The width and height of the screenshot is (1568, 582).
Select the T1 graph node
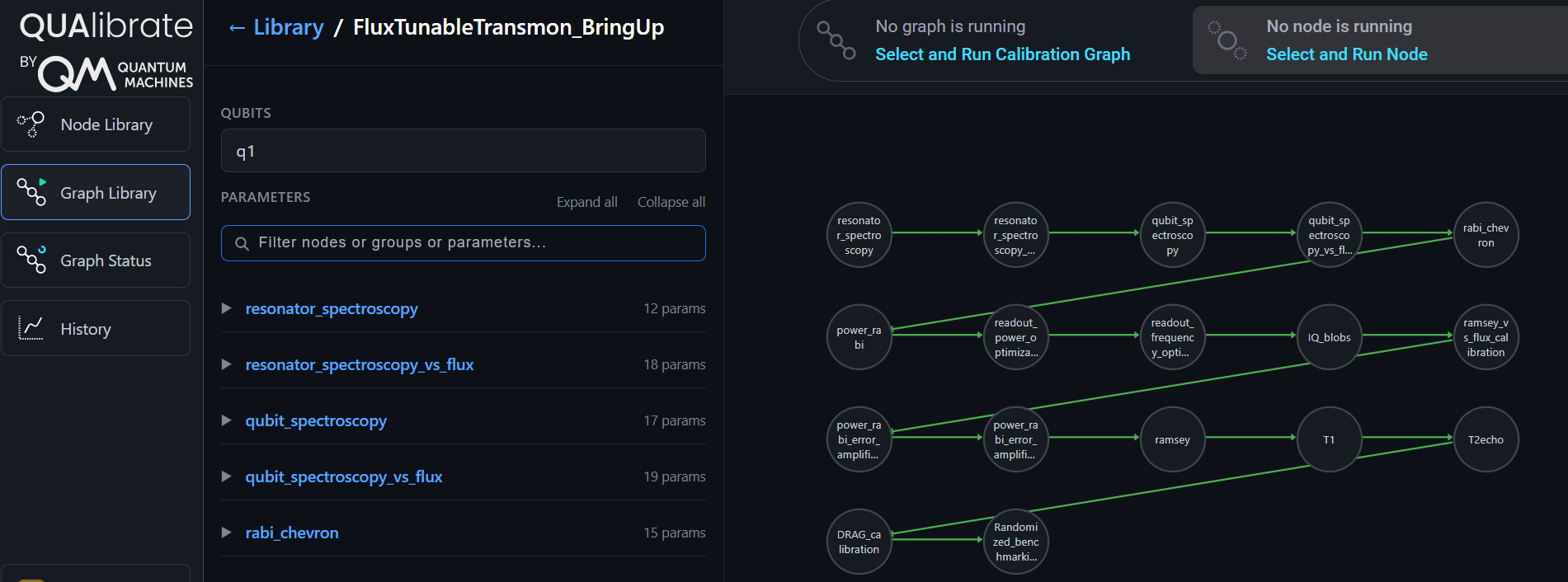1329,439
